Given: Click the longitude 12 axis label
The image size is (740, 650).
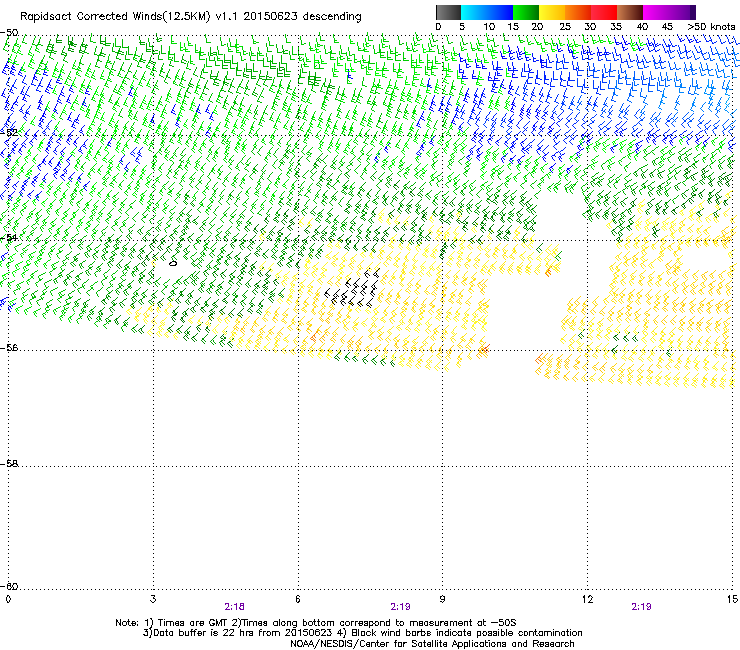Looking at the screenshot, I should (588, 599).
